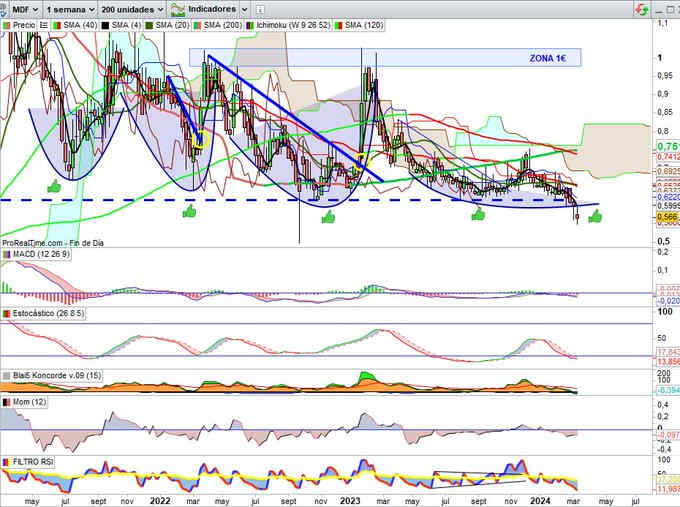680x507 pixels.
Task: Click 'ProRealTime.com - Fin de Día' text
Action: (53, 243)
